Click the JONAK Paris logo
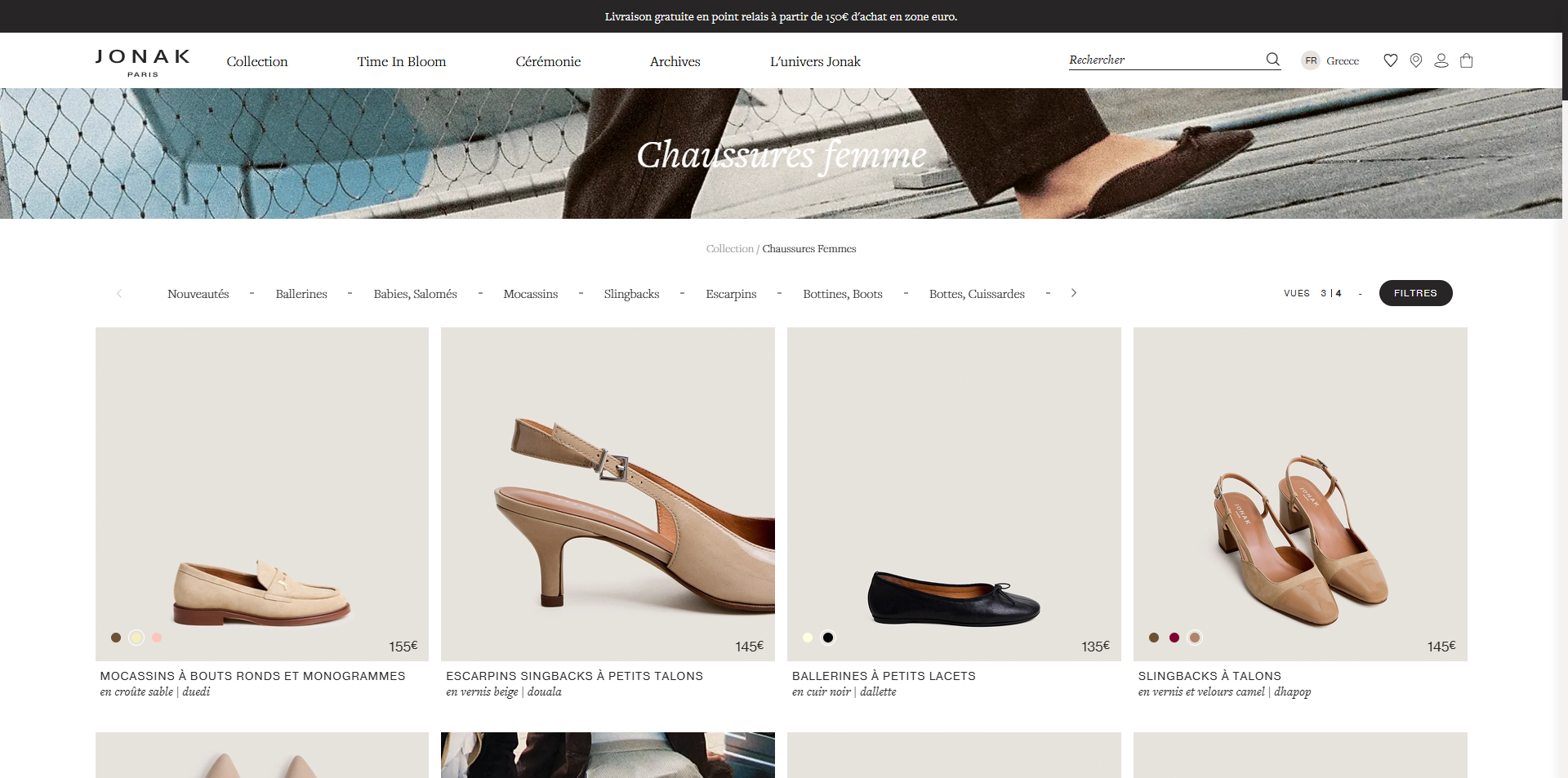Image resolution: width=1568 pixels, height=778 pixels. point(143,62)
